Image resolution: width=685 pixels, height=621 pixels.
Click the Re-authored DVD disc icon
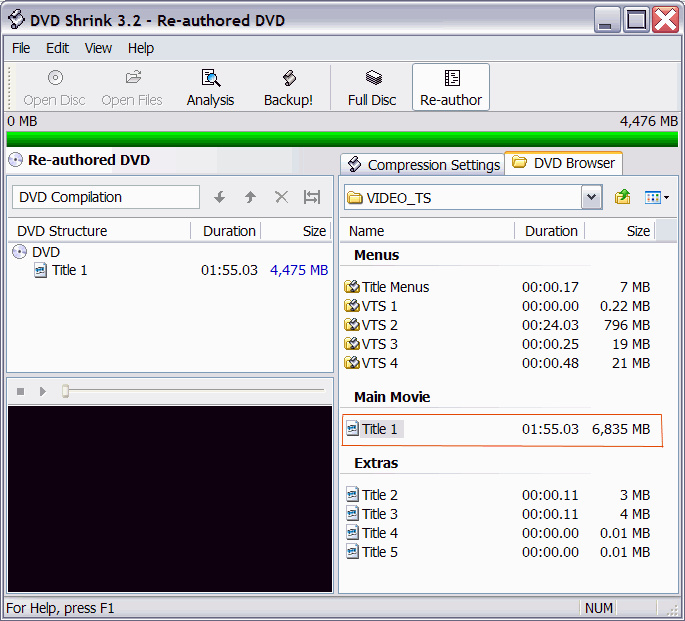[x=16, y=160]
